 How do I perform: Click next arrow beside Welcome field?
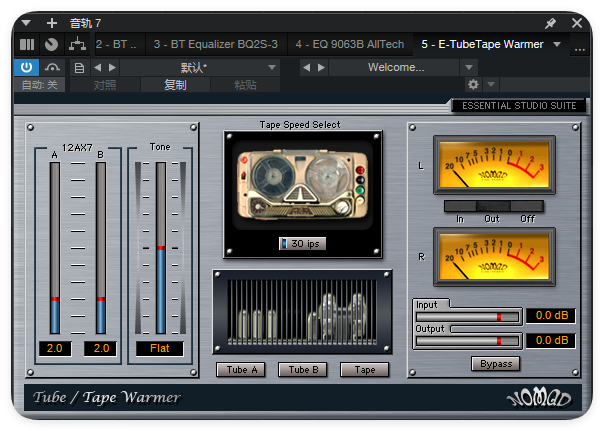click(321, 68)
